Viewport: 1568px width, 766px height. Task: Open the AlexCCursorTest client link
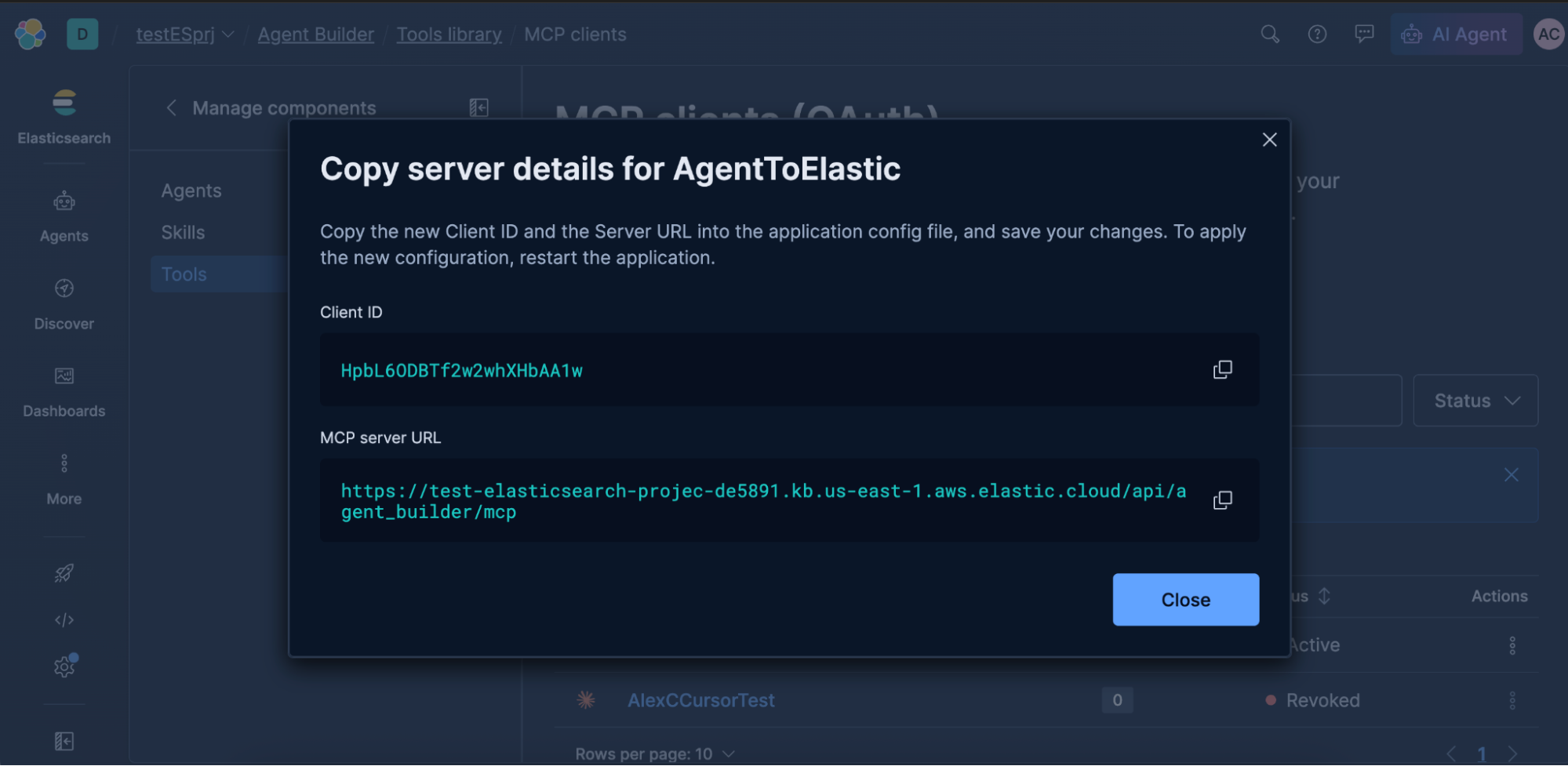point(700,700)
